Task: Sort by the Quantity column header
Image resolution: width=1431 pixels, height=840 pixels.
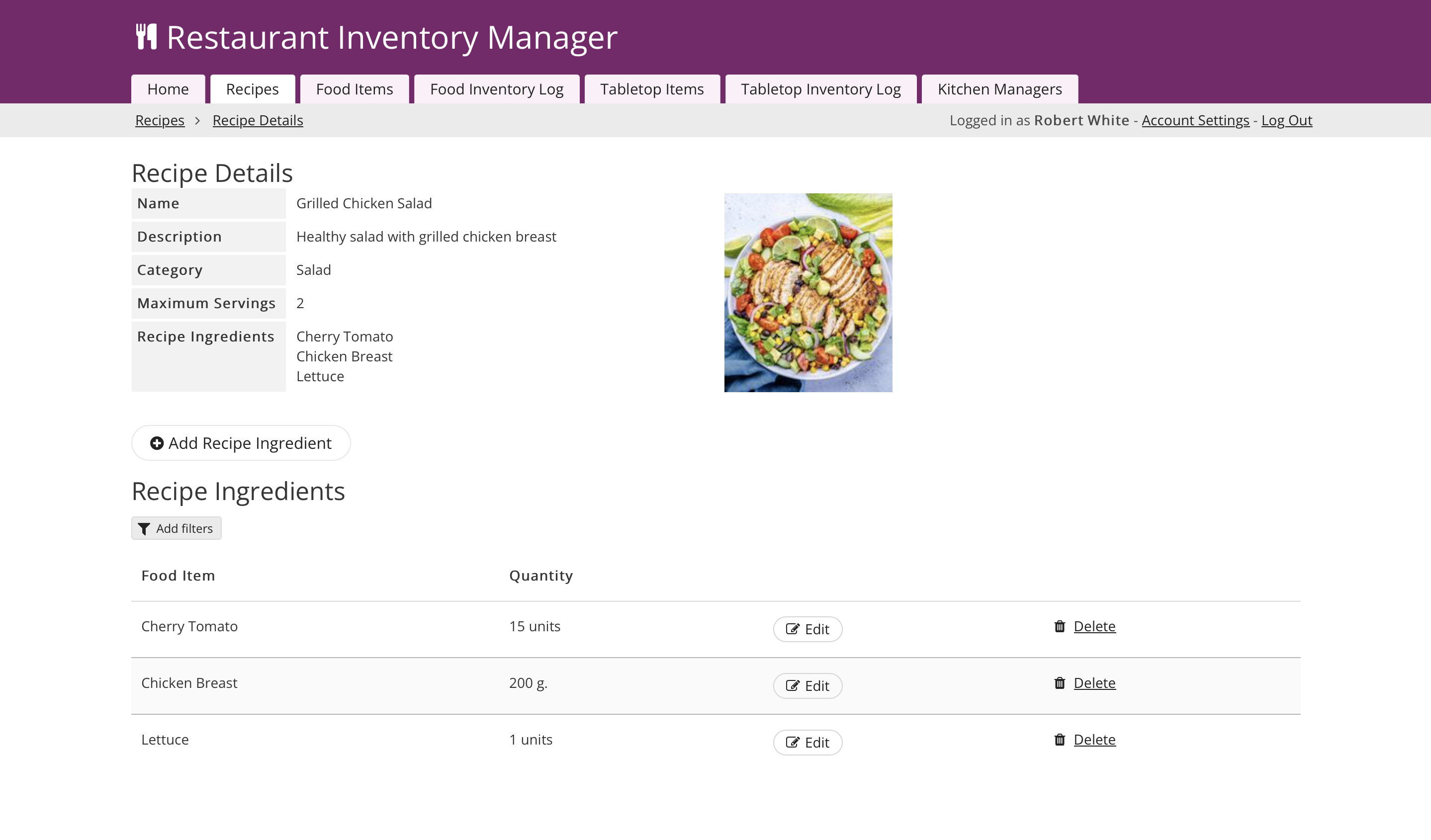Action: pyautogui.click(x=540, y=576)
